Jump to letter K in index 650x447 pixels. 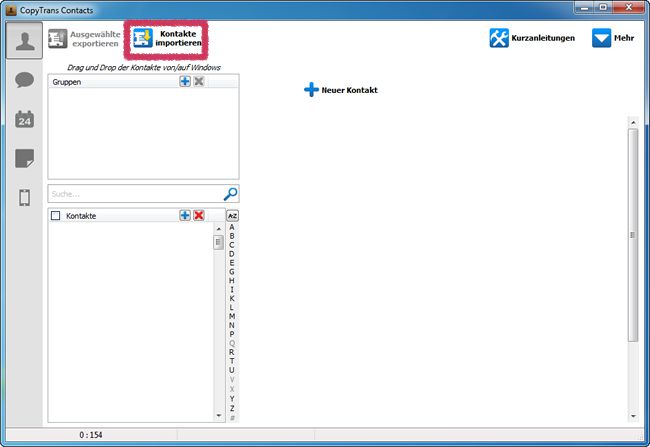(232, 298)
